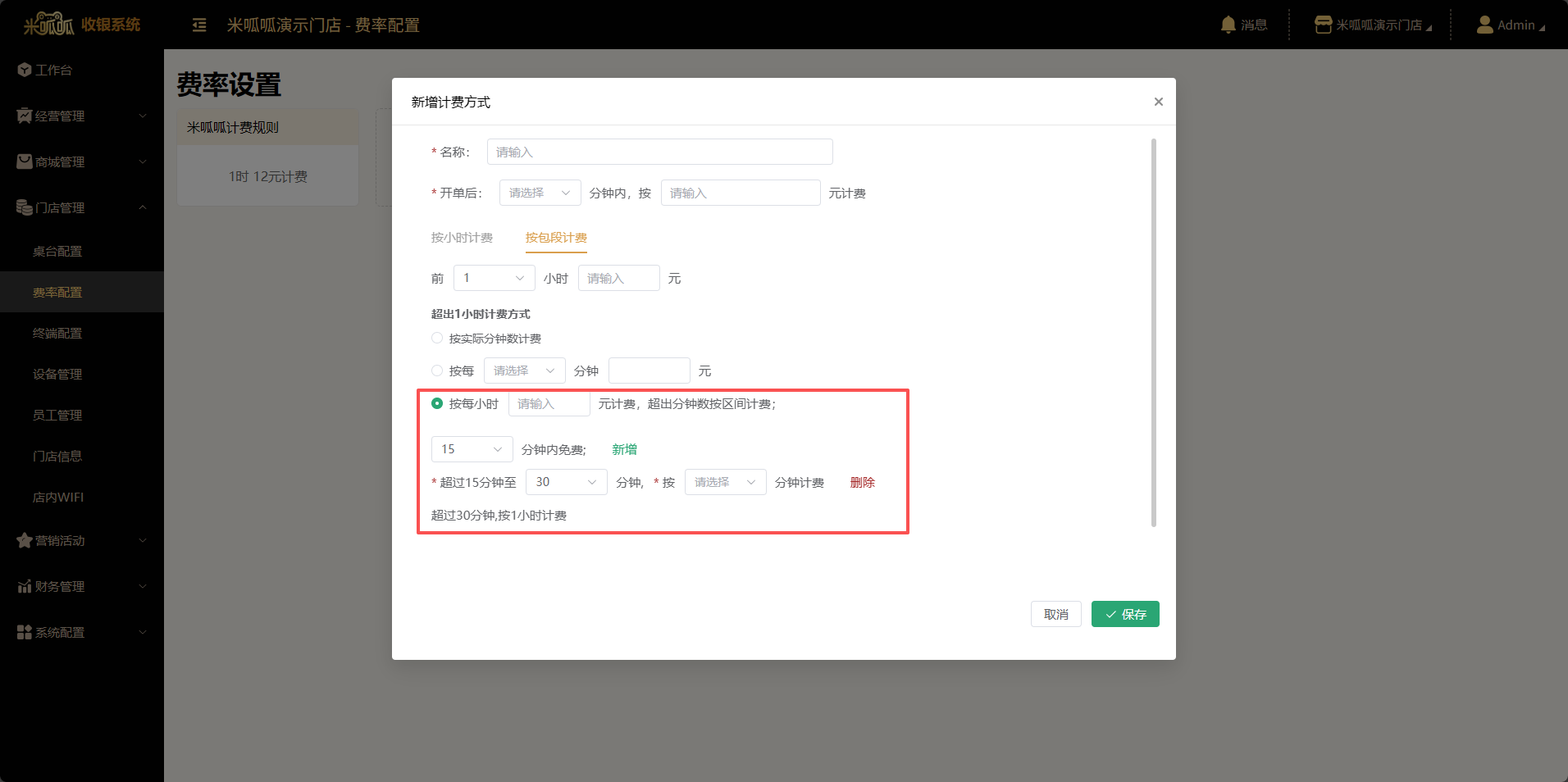Open the 开单后 minutes dropdown
1568x782 pixels.
(x=540, y=193)
